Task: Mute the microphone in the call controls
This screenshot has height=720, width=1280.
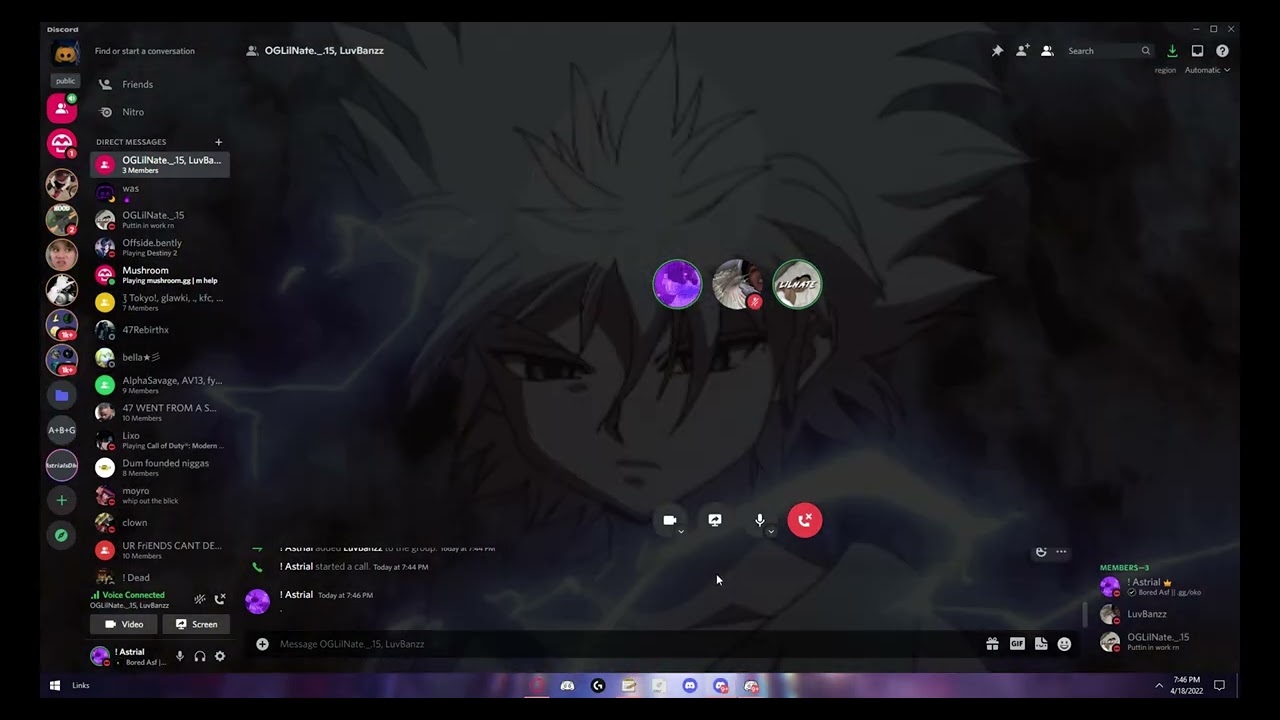Action: [x=760, y=520]
